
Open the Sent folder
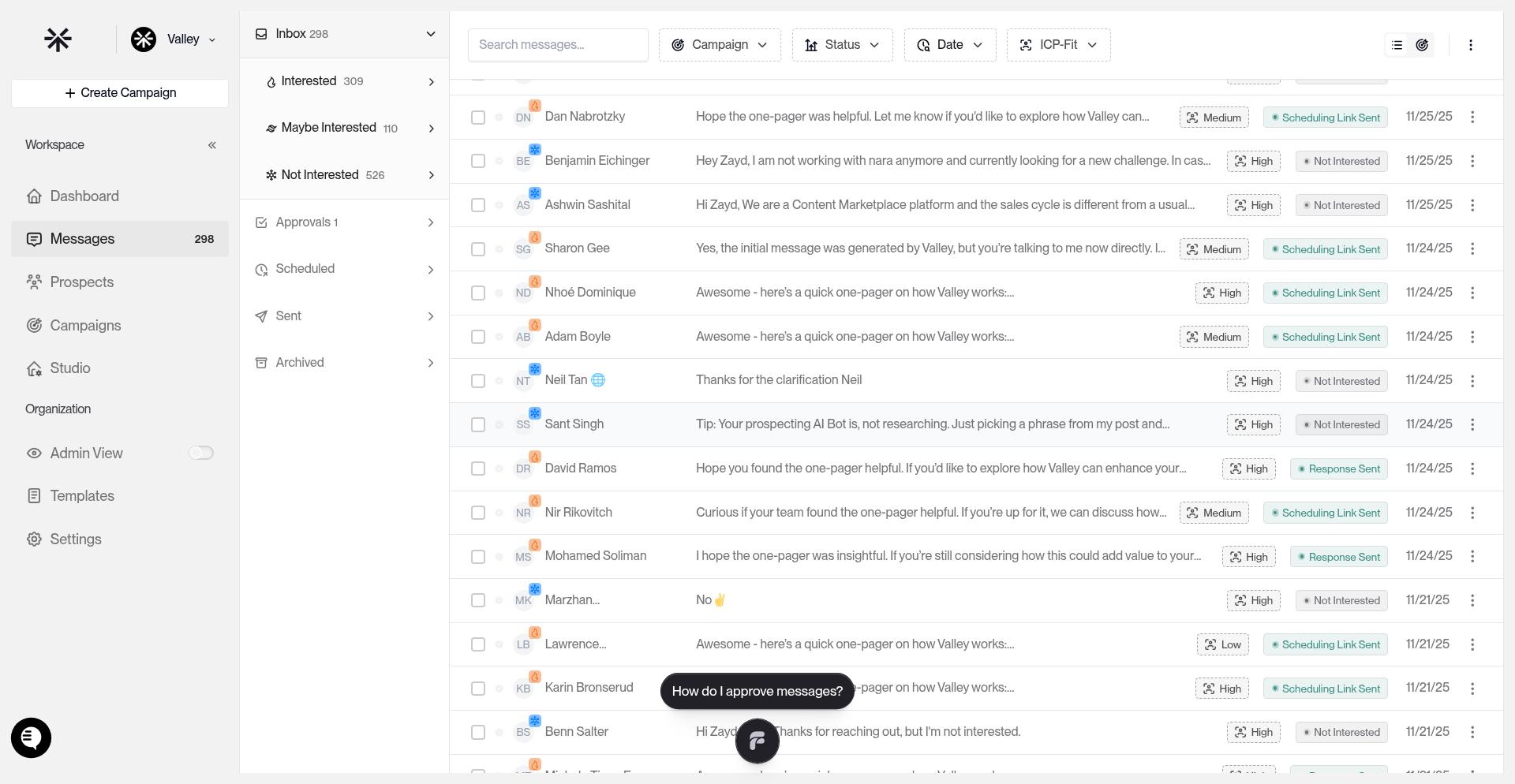(345, 316)
